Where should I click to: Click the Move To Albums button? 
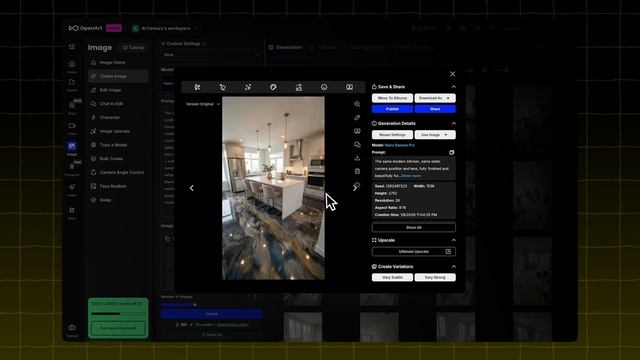coord(392,98)
